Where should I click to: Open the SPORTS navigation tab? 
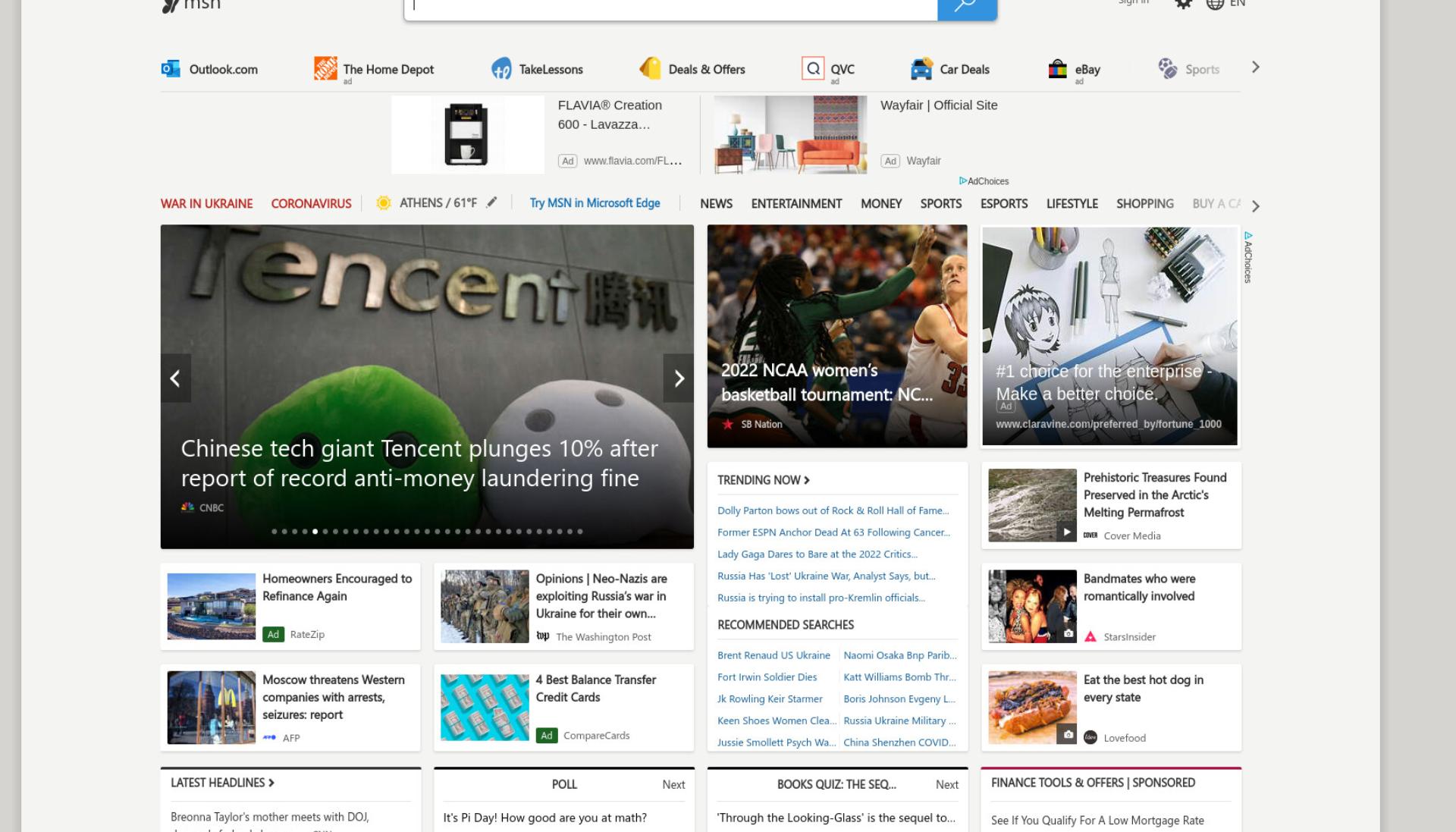point(940,203)
